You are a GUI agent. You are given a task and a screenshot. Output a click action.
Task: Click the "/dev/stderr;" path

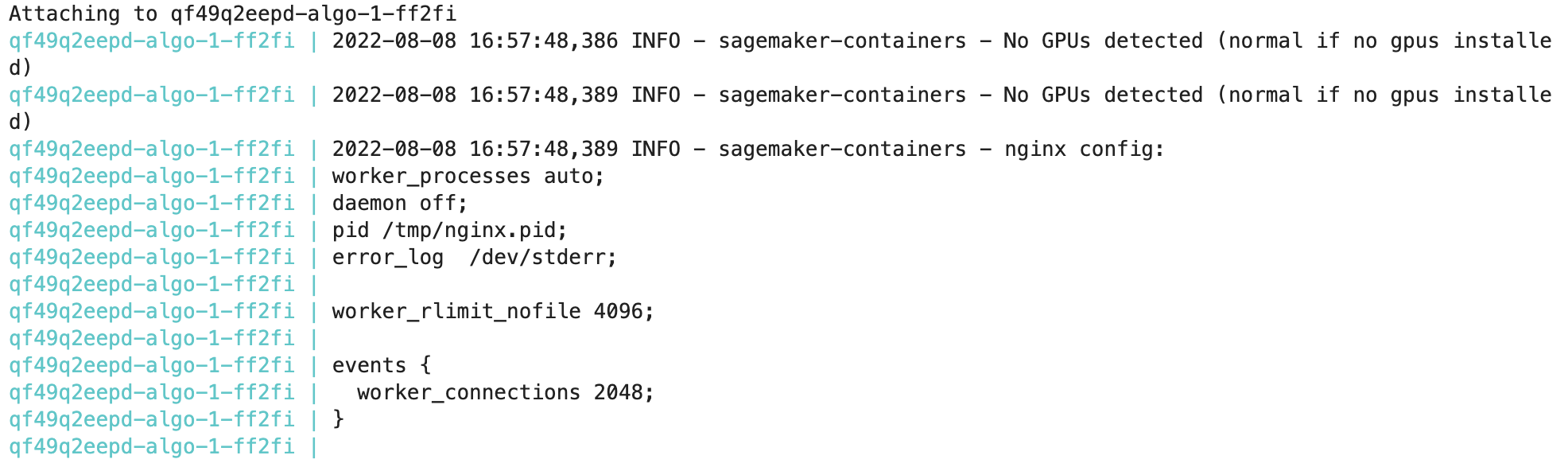coord(543,257)
